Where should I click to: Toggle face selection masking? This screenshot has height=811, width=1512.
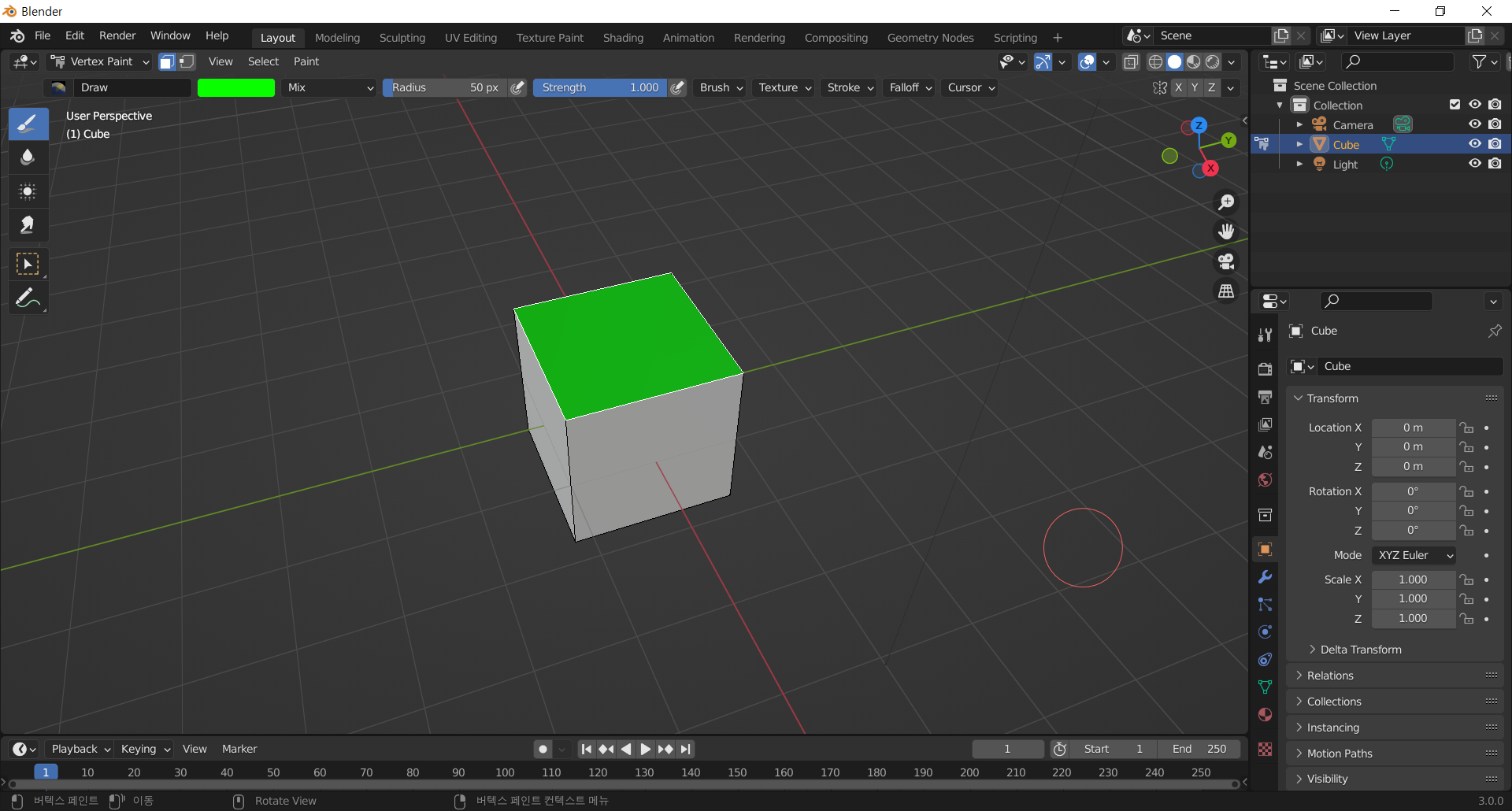(167, 61)
